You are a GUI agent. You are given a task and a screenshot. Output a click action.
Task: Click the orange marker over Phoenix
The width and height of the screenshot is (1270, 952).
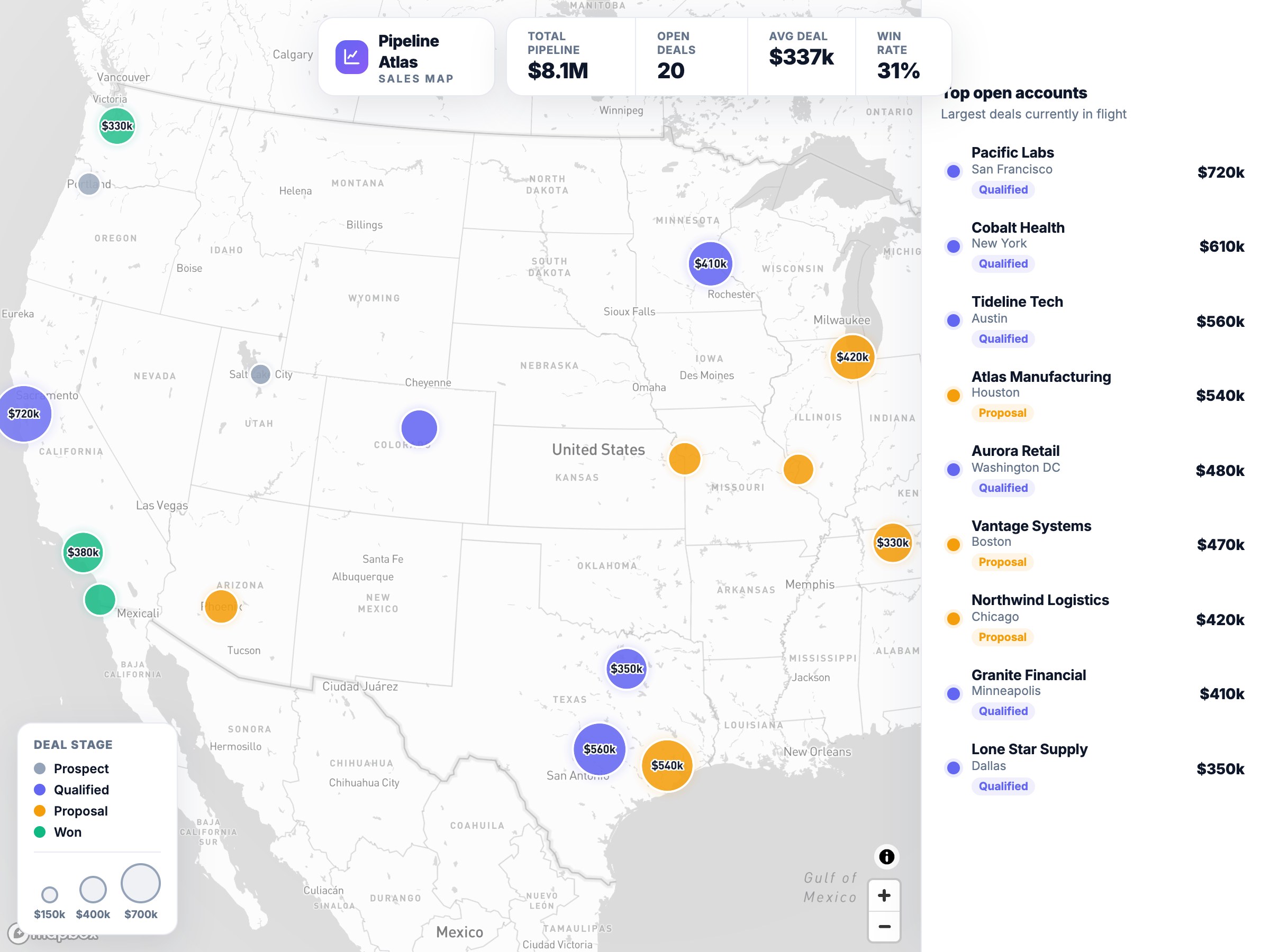coord(221,606)
